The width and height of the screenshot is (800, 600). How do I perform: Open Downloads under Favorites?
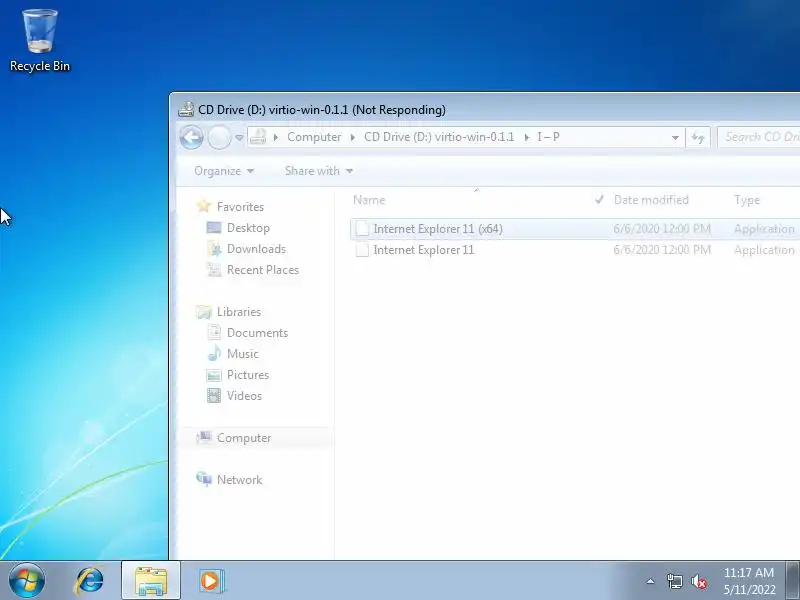pyautogui.click(x=256, y=249)
